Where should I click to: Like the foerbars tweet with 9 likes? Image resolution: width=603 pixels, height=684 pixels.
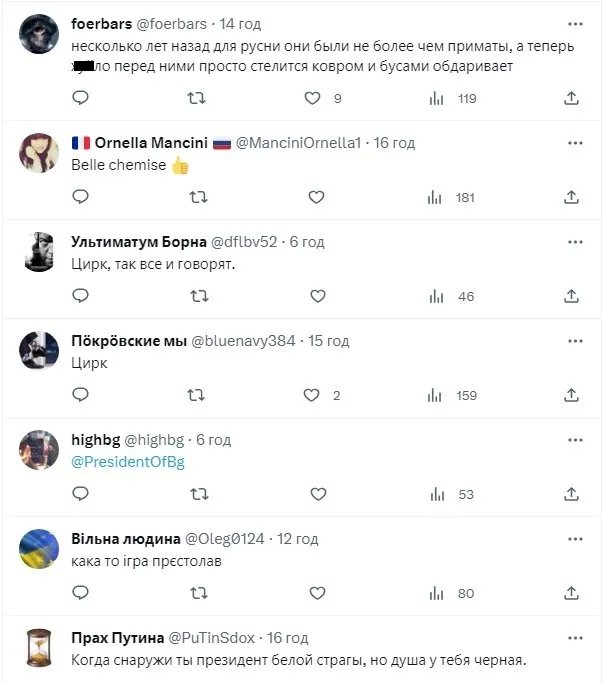[x=312, y=98]
